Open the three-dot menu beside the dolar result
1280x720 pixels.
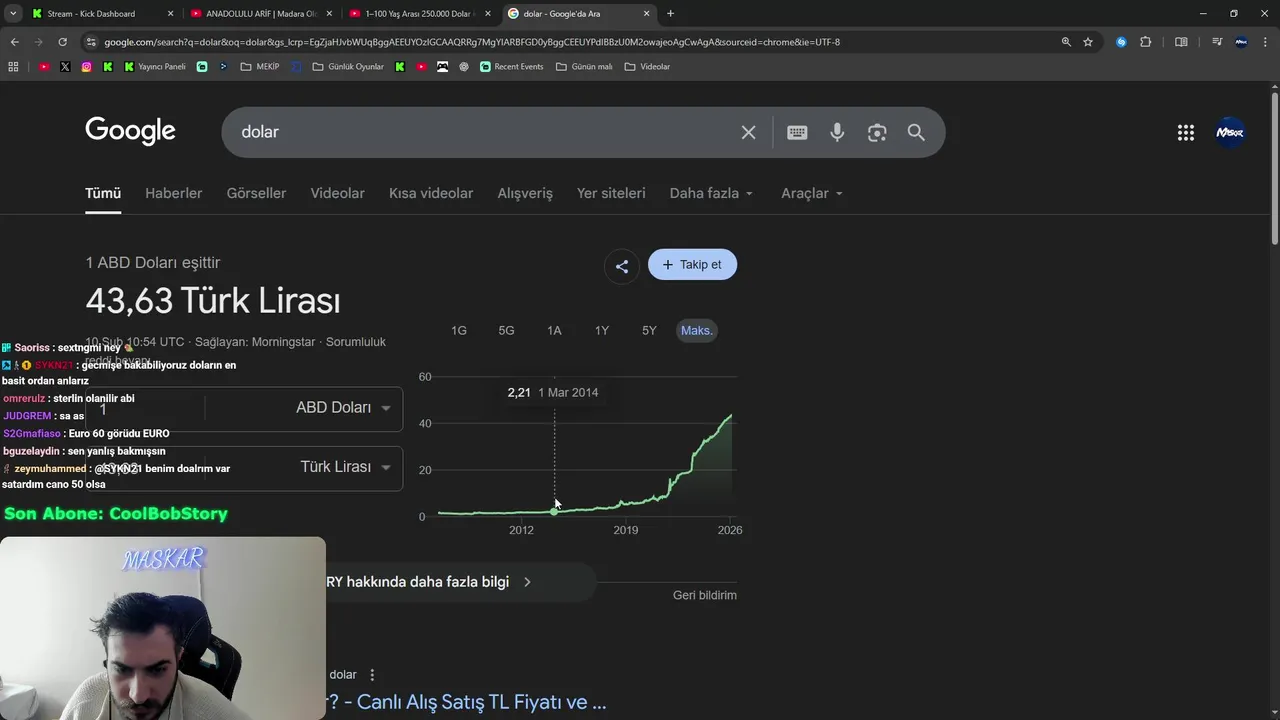tap(372, 675)
